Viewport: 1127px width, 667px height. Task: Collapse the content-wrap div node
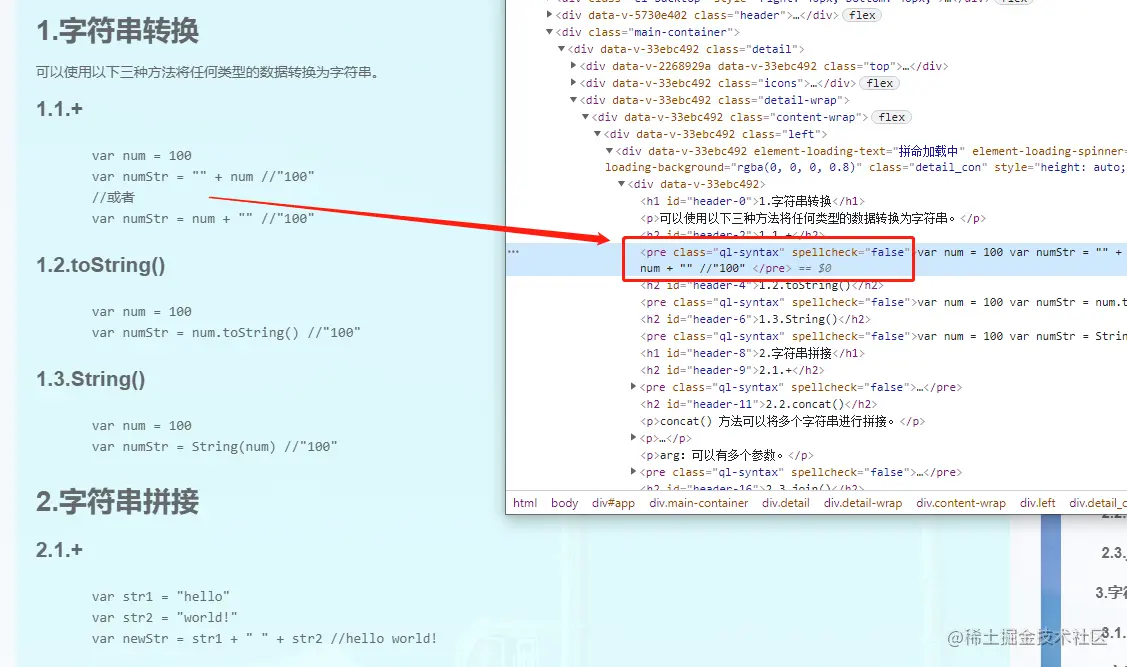[585, 116]
